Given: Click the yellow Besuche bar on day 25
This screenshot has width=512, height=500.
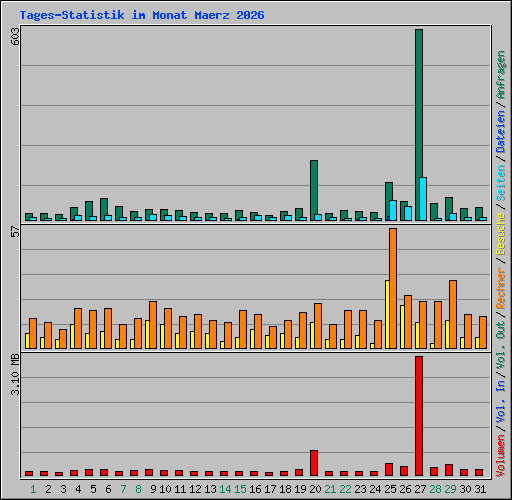Looking at the screenshot, I should 387,314.
